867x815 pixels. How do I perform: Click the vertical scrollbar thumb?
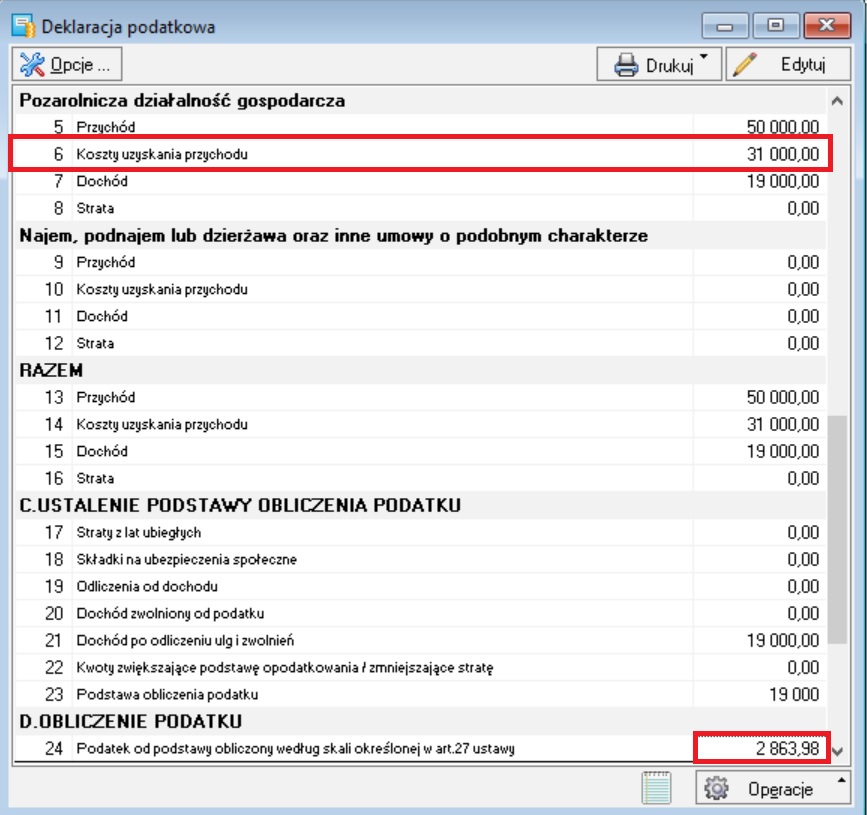click(838, 530)
